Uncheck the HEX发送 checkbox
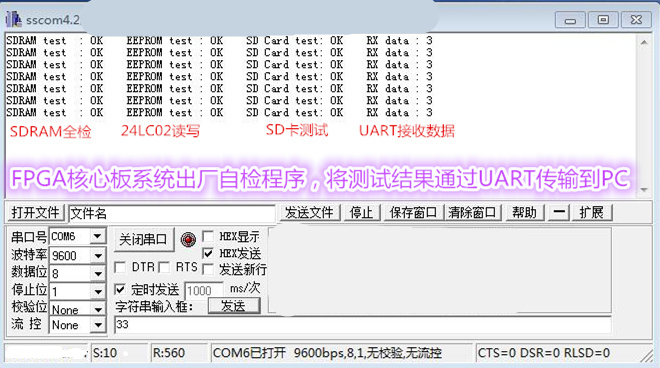Image resolution: width=660 pixels, height=368 pixels. coord(208,253)
